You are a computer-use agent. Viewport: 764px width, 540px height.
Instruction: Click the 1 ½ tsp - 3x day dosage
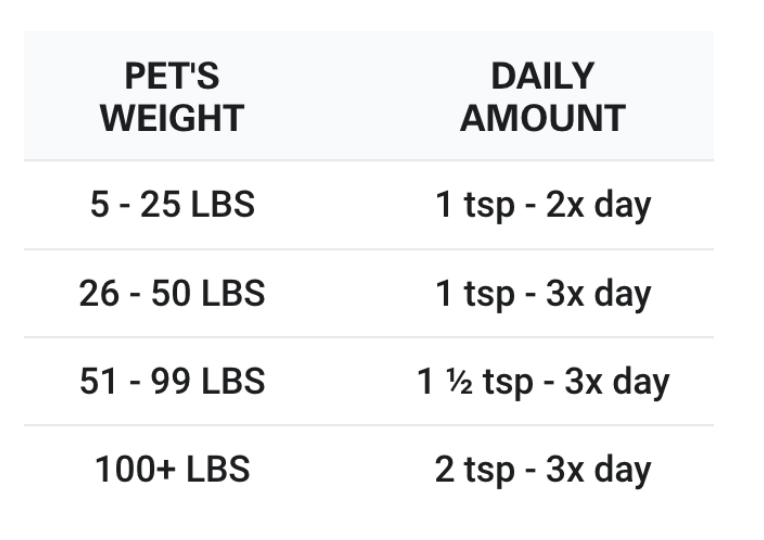tap(542, 381)
